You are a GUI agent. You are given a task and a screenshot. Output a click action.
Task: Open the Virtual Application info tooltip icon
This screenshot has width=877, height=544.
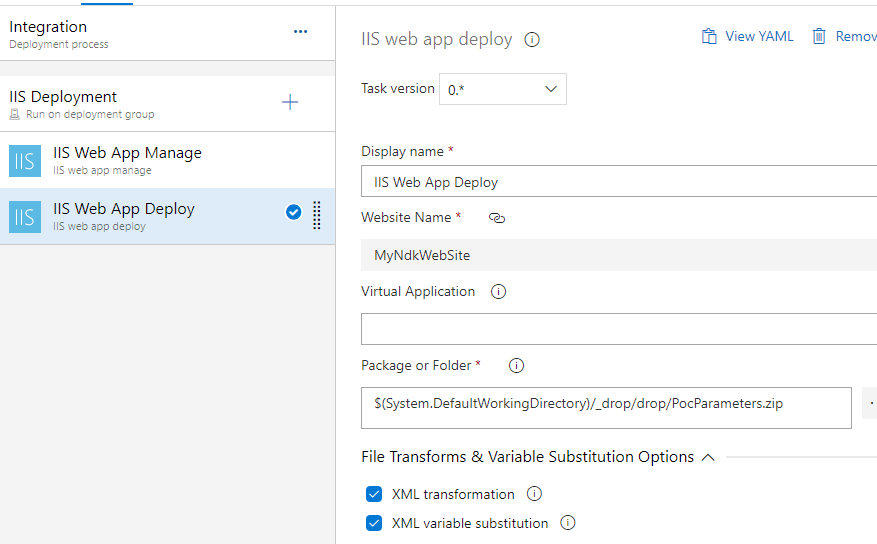click(x=498, y=292)
